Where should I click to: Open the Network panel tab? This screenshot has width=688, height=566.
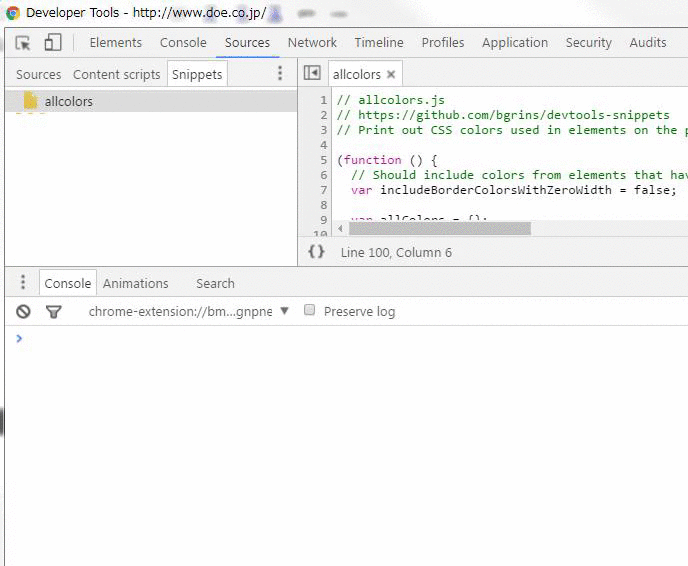click(312, 43)
